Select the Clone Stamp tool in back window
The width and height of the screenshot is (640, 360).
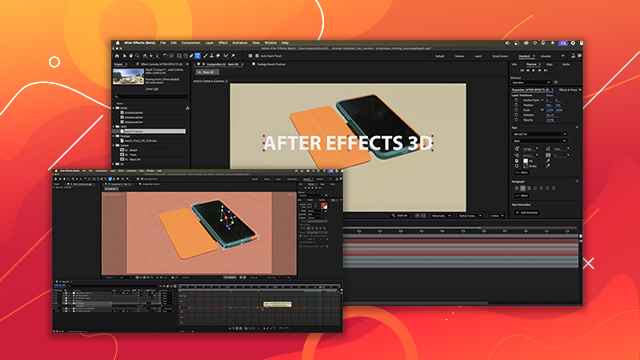pyautogui.click(x=211, y=56)
